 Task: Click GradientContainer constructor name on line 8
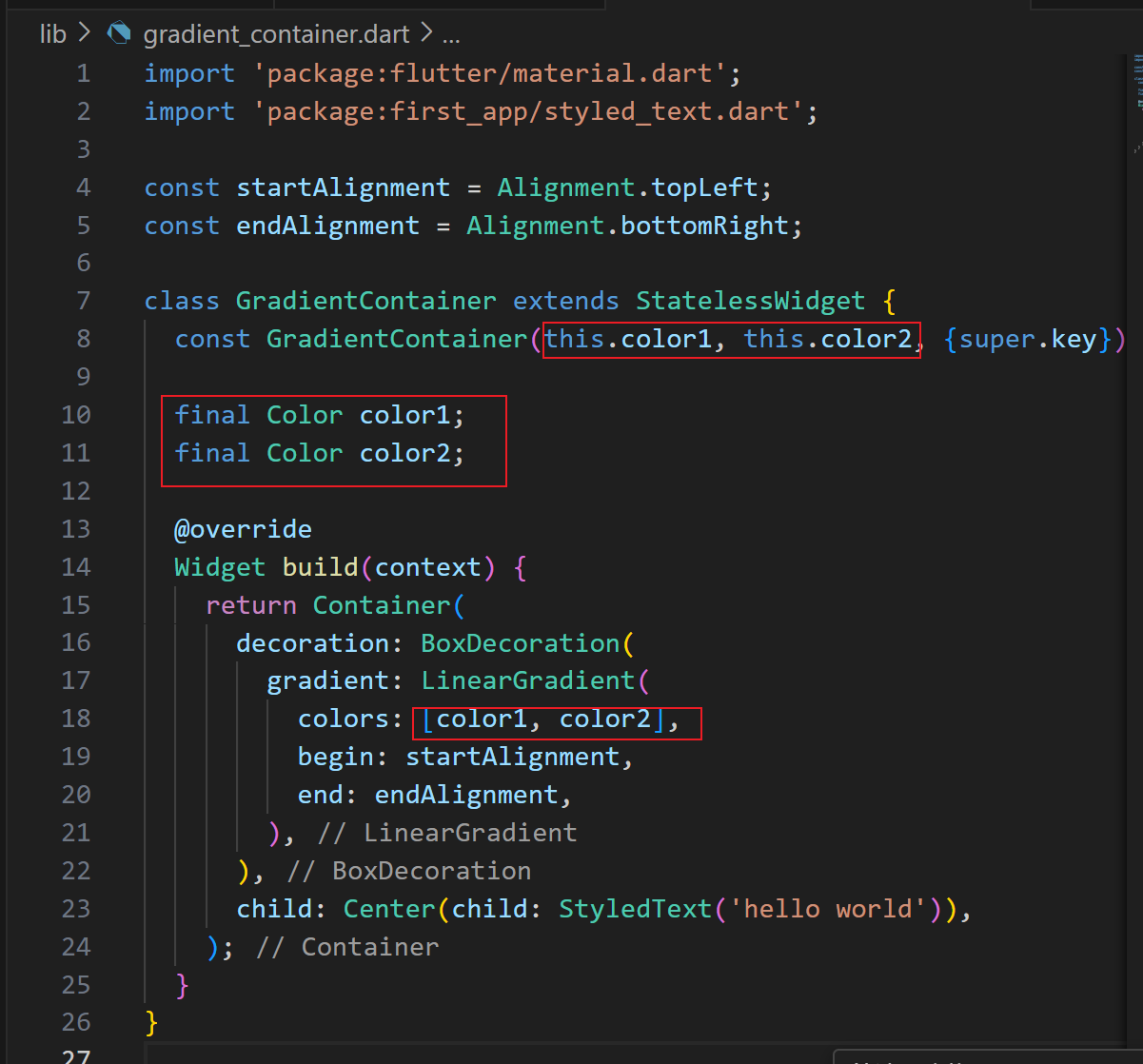[396, 339]
